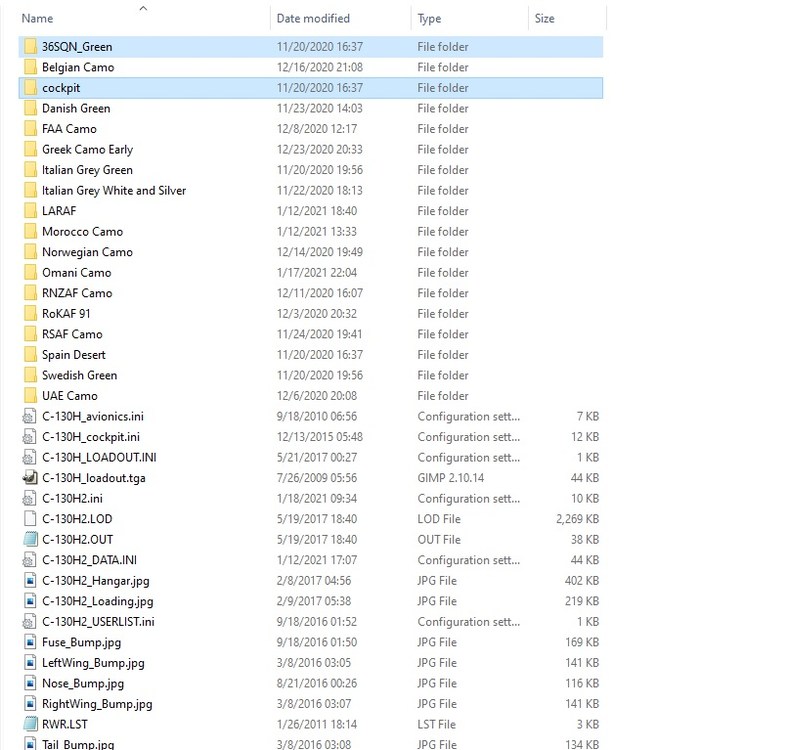Select the RightWing_Bump.jpg file name

click(x=97, y=704)
